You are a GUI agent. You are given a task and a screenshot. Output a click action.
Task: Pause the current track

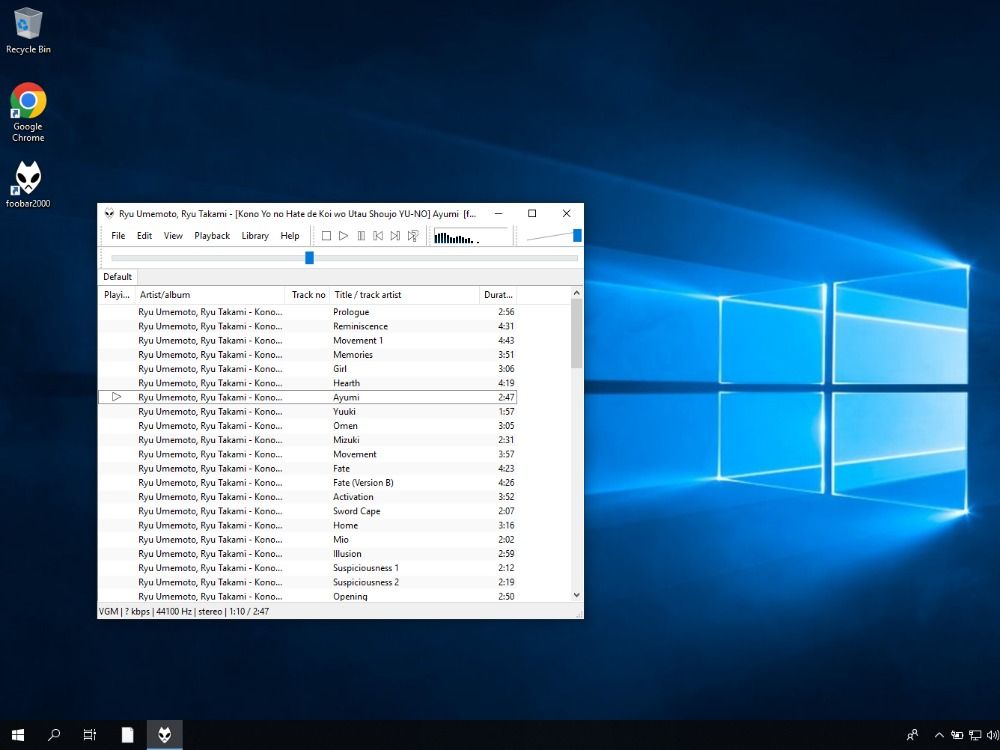361,236
